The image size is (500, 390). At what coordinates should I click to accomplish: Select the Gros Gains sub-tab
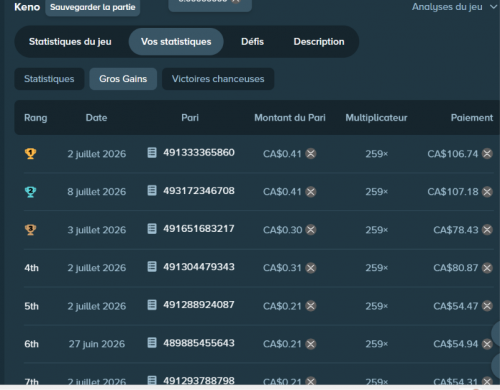tap(123, 79)
